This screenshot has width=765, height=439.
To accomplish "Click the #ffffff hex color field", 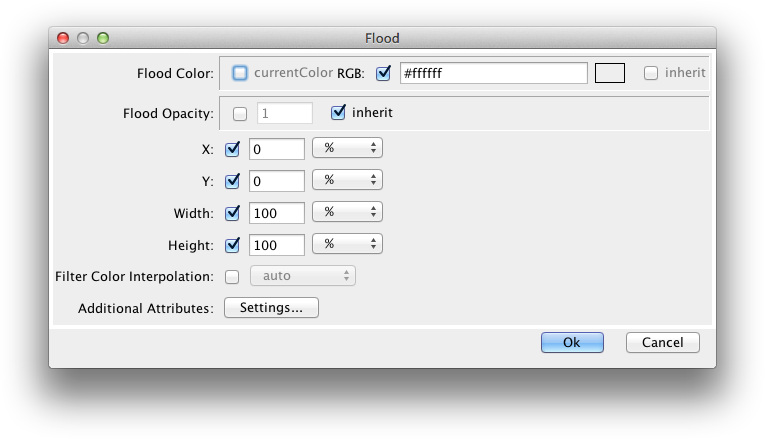I will pyautogui.click(x=493, y=73).
